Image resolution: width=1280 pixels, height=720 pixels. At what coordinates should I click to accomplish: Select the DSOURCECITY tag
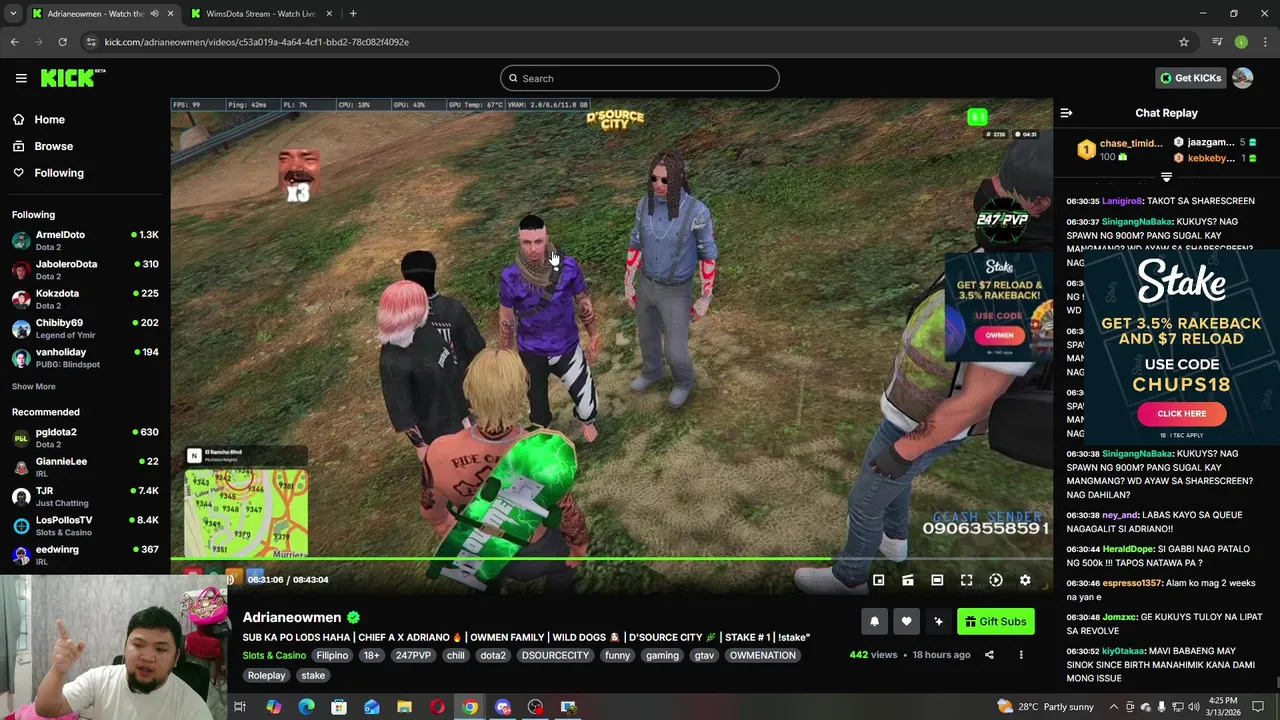point(555,655)
